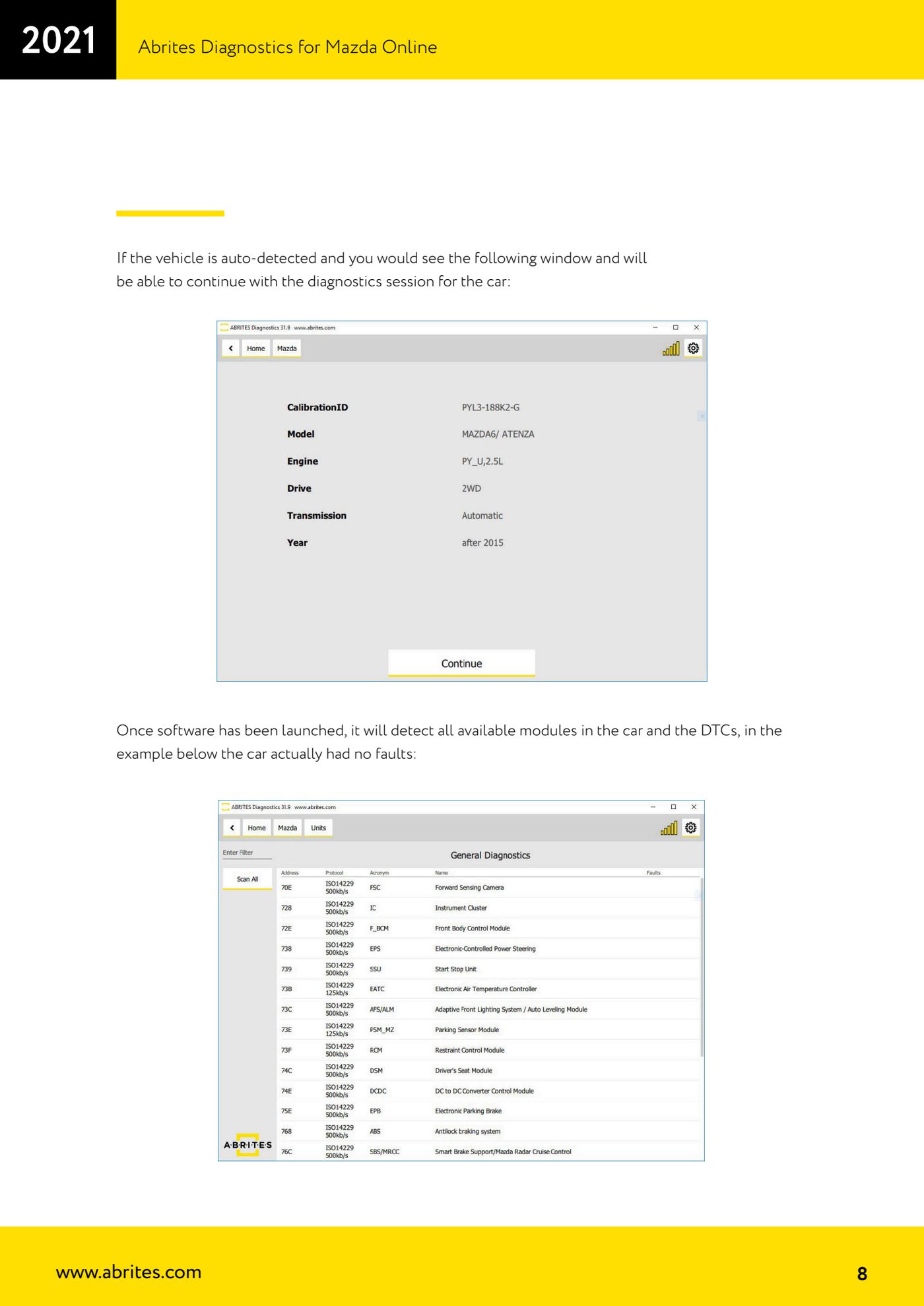This screenshot has width=924, height=1306.
Task: Minimize the vehicle info window
Action: (x=655, y=327)
